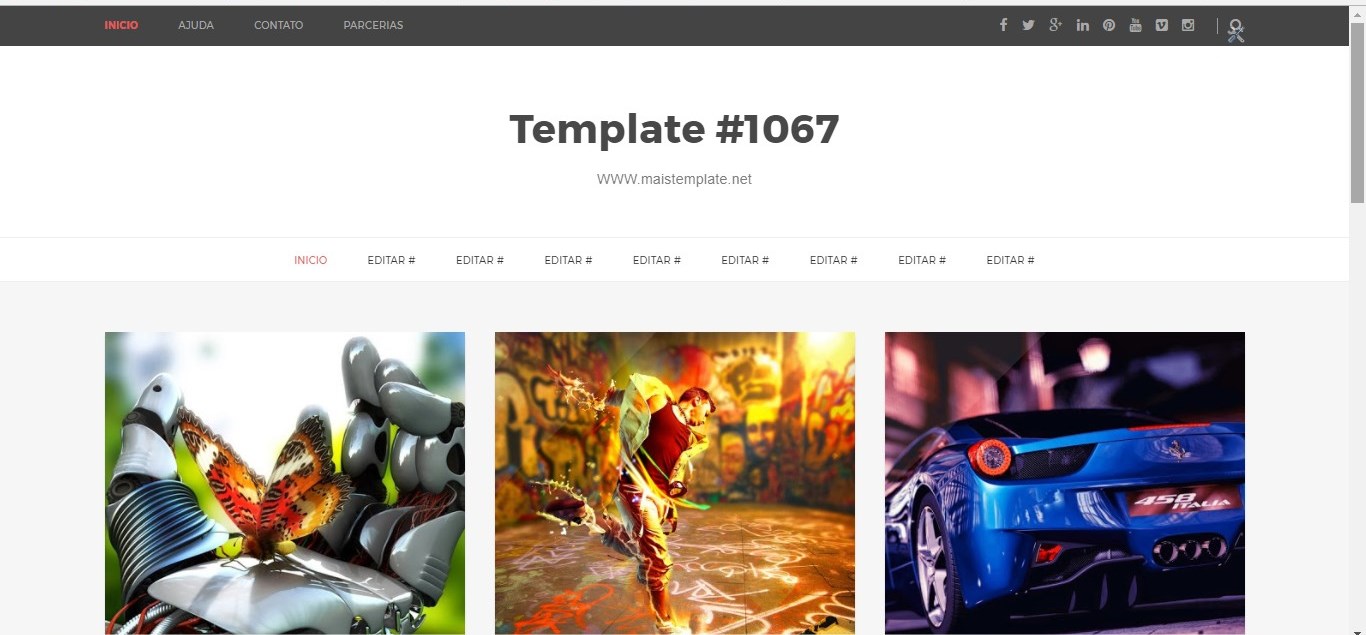Viewport: 1366px width, 635px height.
Task: Open the graffiti dancer post thumbnail
Action: click(x=675, y=483)
